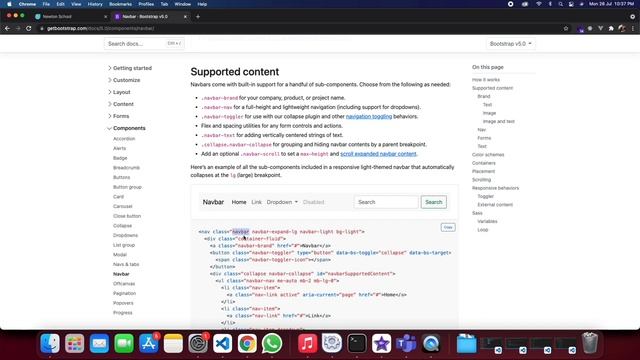Open the Music app in the dock
Screen dimensions: 640x360
tap(307, 343)
